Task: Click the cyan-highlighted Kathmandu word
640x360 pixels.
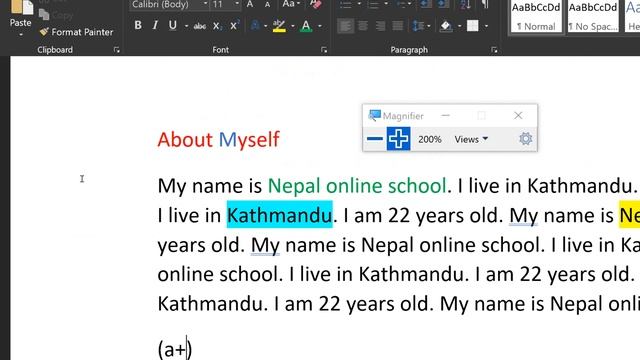Action: tap(280, 215)
